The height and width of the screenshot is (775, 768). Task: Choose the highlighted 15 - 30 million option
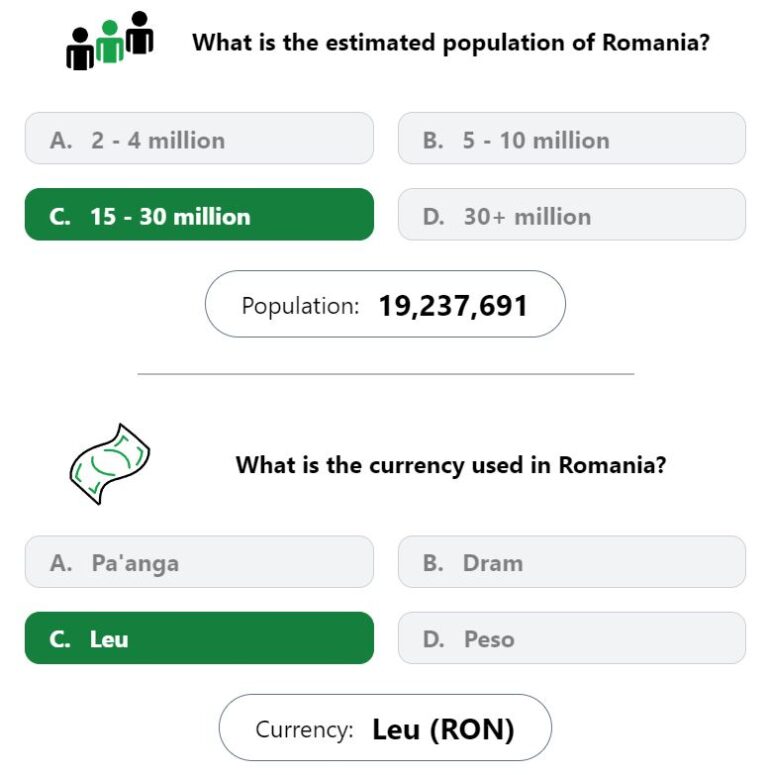(x=199, y=215)
